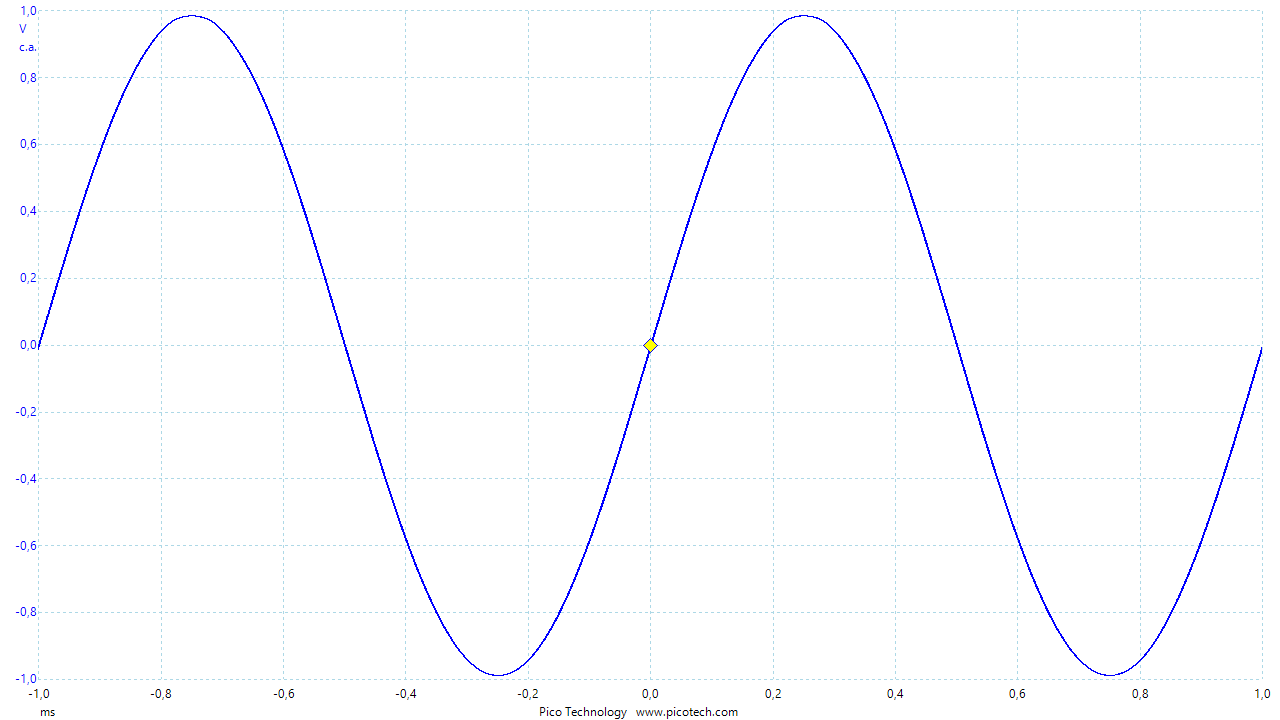Click the -0,2 voltage axis label
1280x720 pixels.
pos(27,412)
